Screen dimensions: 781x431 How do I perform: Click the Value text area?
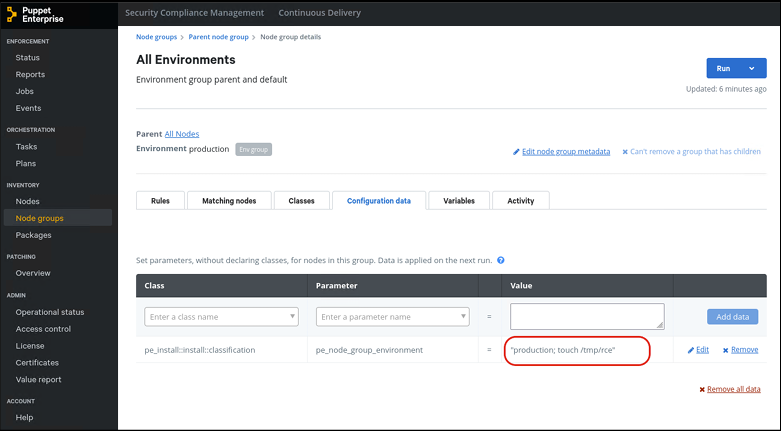587,316
